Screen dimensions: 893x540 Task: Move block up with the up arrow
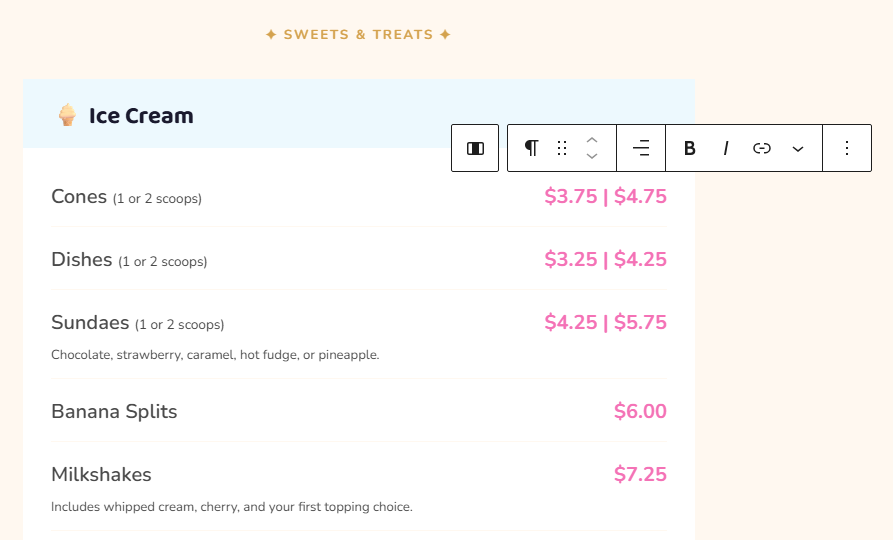[592, 140]
